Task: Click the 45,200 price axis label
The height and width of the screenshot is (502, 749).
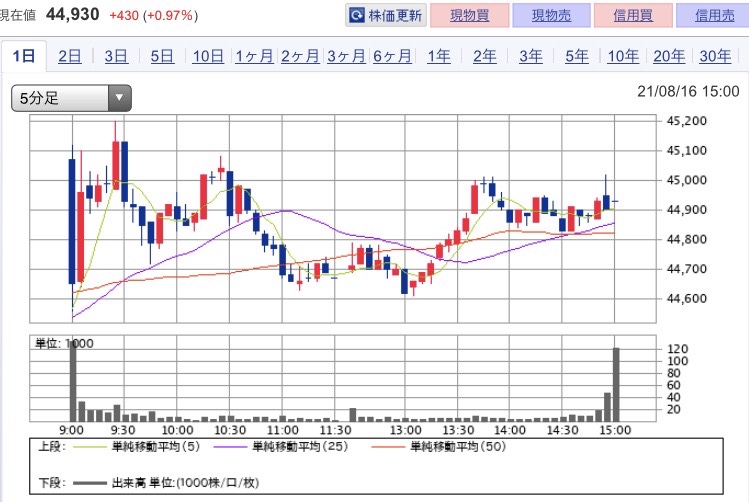Action: [x=686, y=121]
